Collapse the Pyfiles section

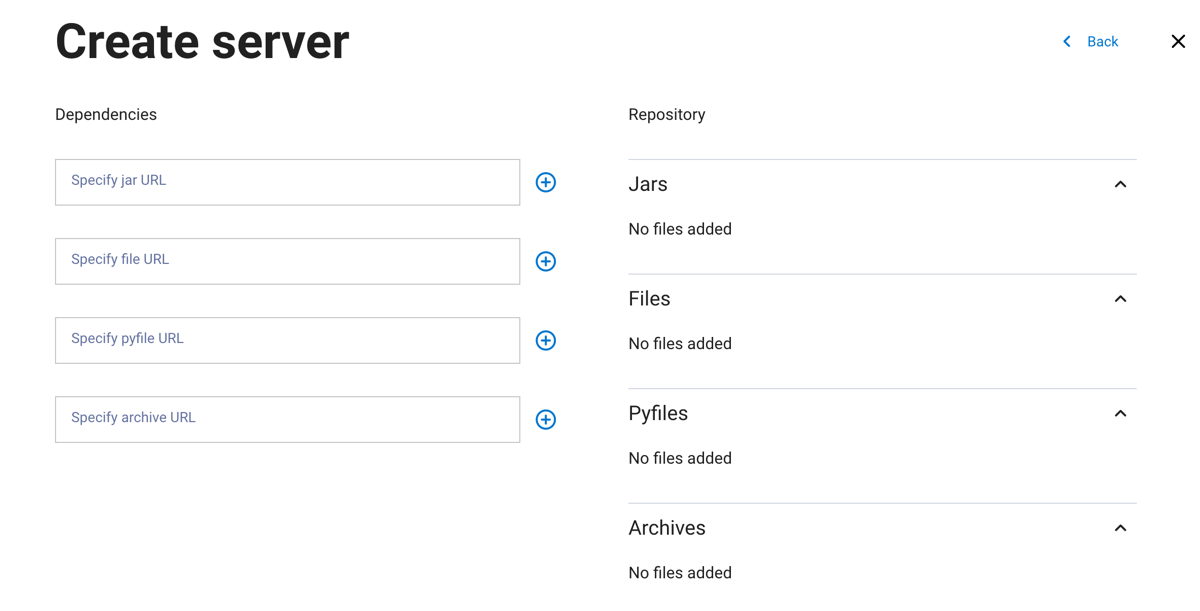pyautogui.click(x=1120, y=413)
